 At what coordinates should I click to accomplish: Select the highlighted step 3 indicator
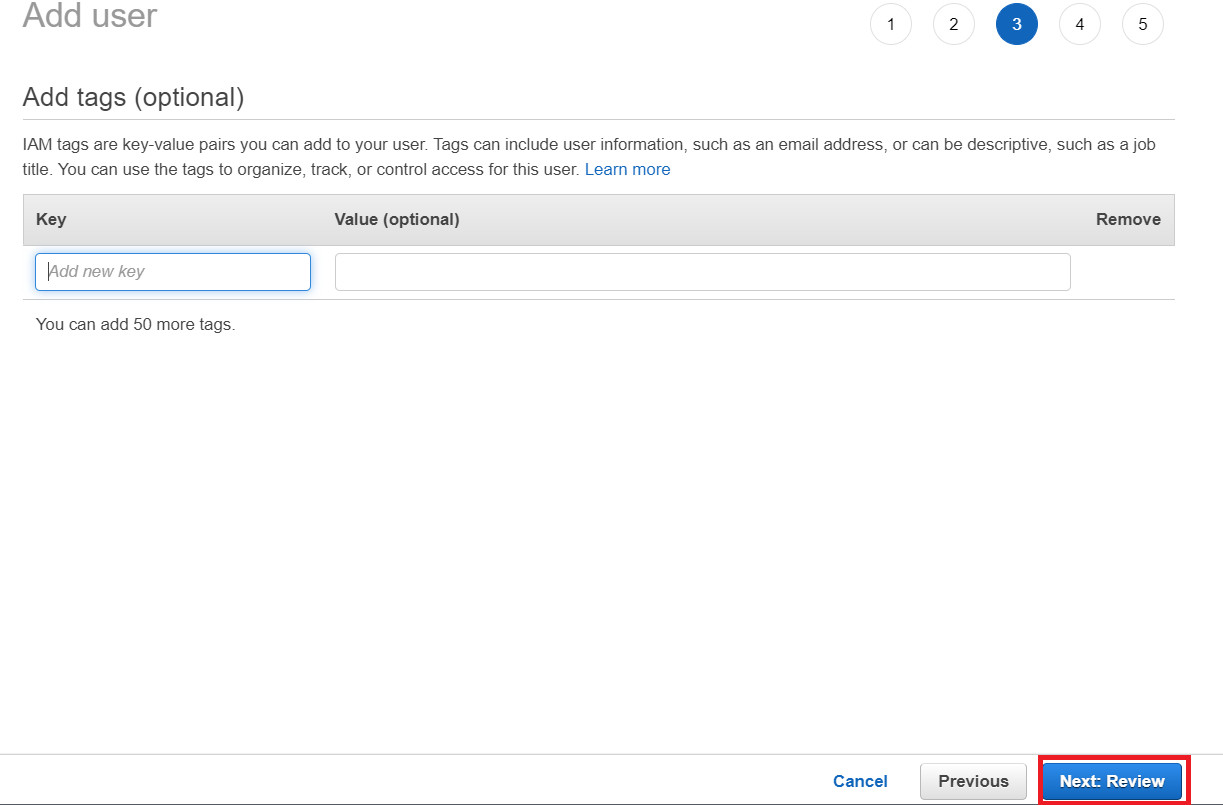tap(1016, 25)
